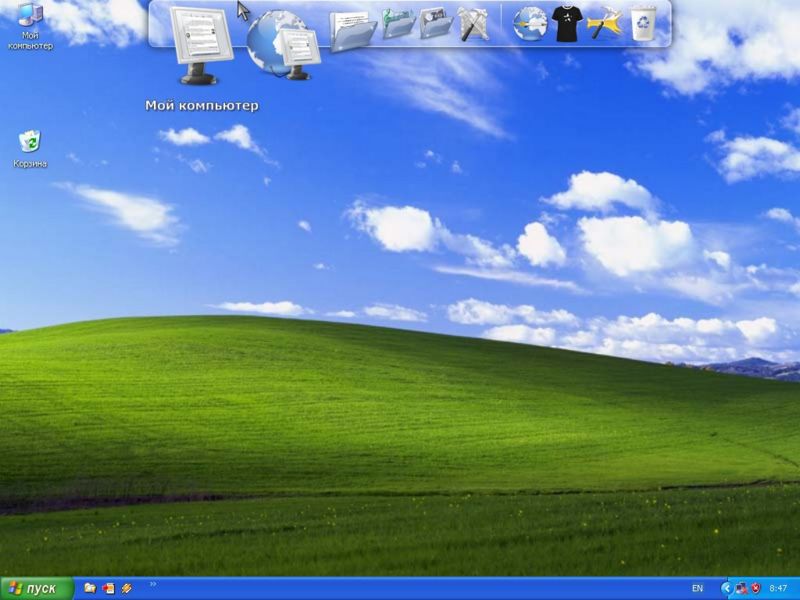800x600 pixels.
Task: Open the yellow hammer settings icon in the dock
Action: (605, 23)
